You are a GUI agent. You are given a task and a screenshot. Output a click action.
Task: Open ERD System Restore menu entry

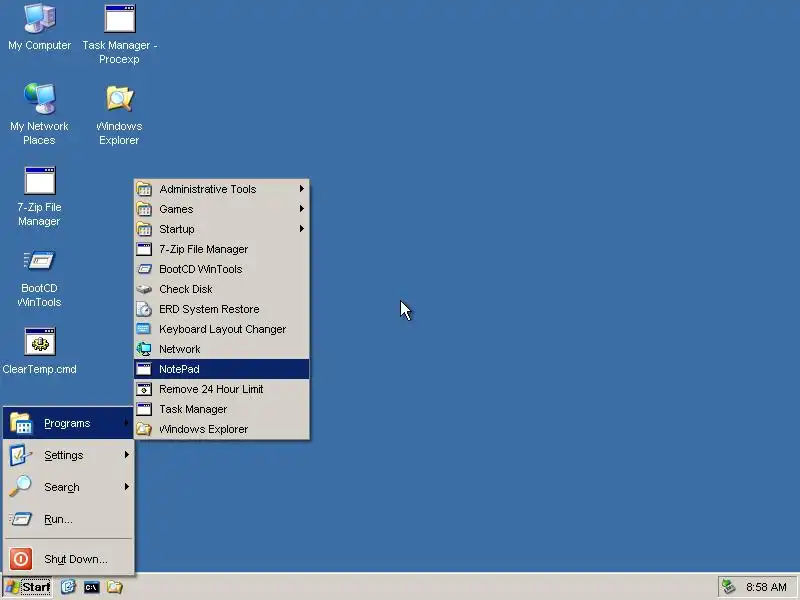(221, 309)
